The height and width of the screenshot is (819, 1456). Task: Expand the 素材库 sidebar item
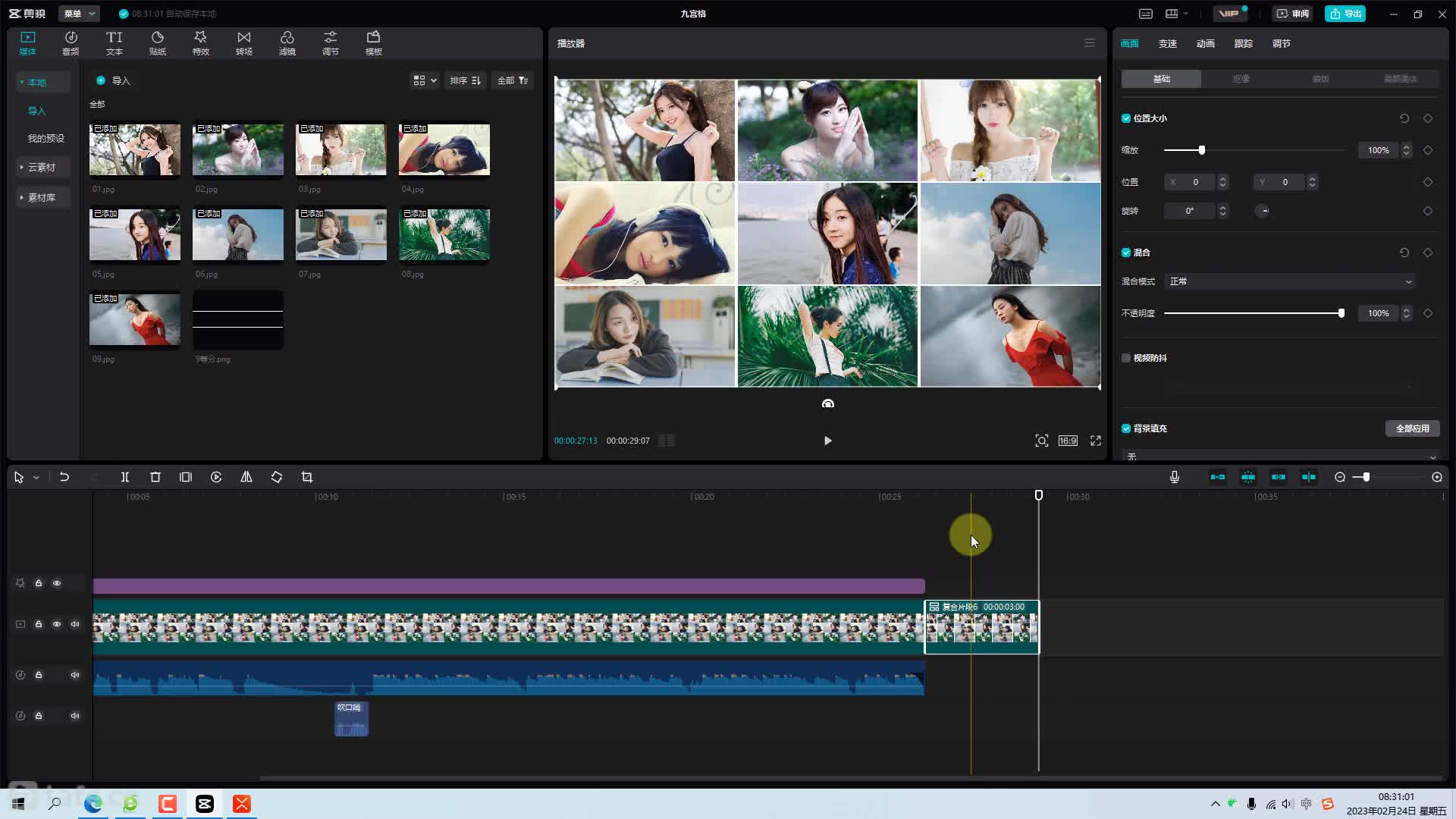coord(43,197)
